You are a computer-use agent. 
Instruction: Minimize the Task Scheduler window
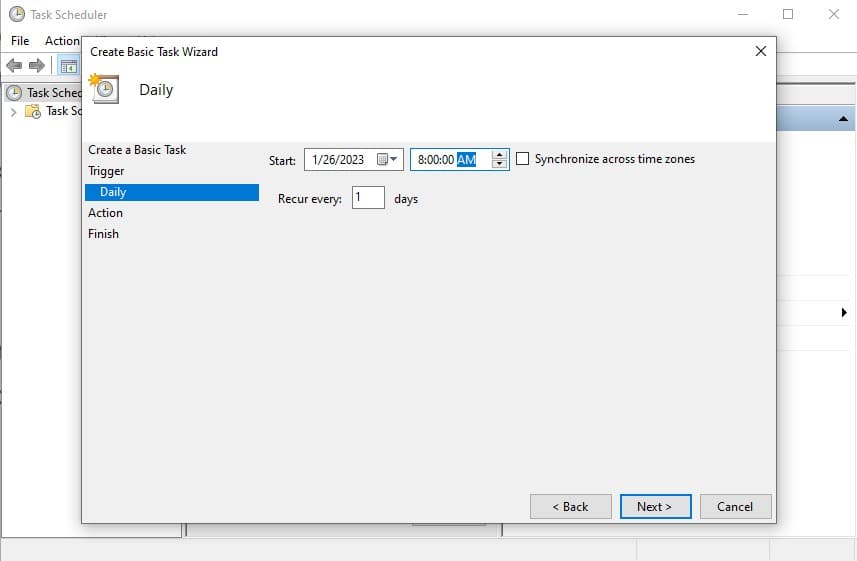743,14
